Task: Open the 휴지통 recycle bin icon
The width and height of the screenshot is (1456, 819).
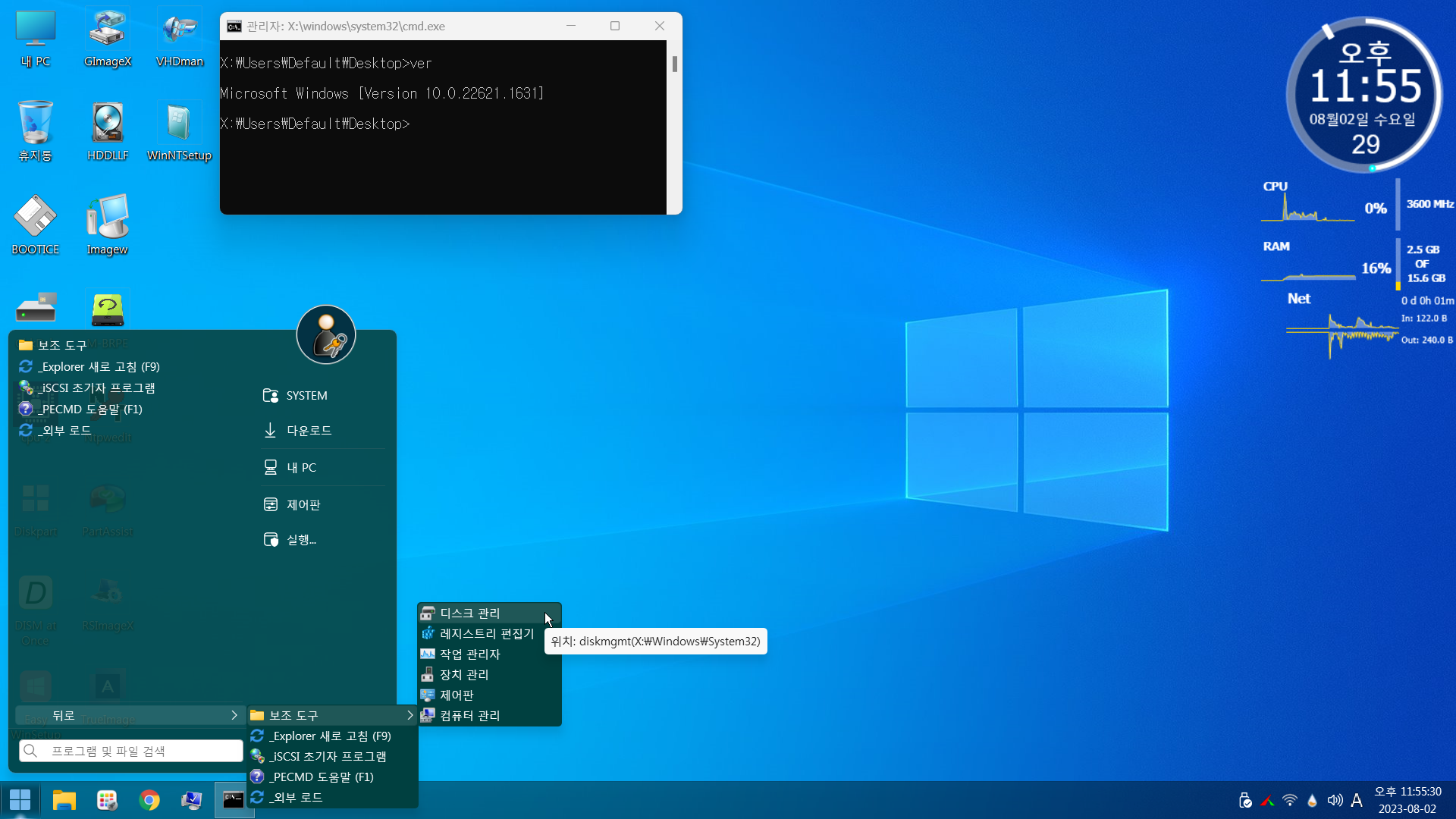Action: click(35, 132)
